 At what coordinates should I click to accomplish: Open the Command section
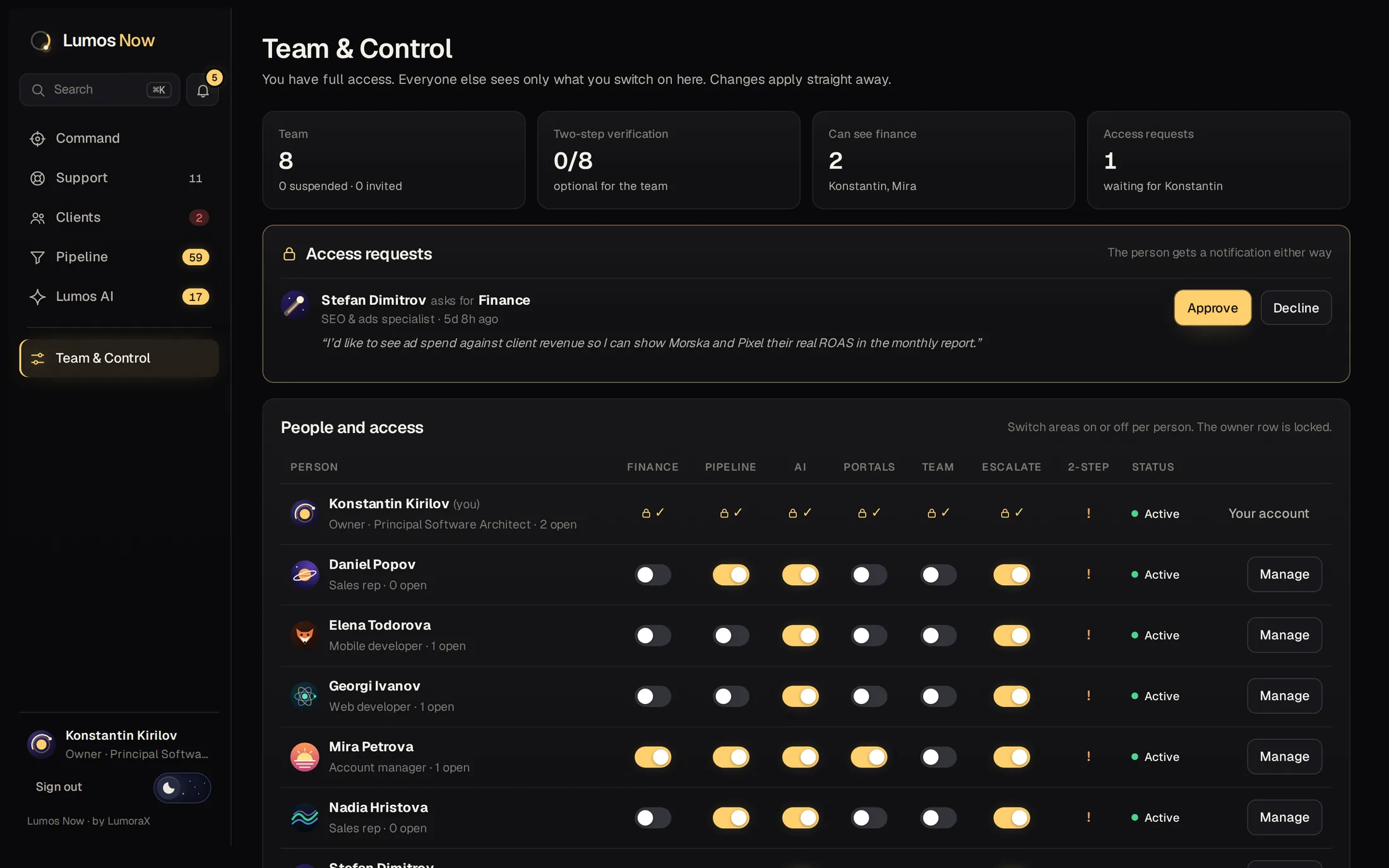pos(119,138)
